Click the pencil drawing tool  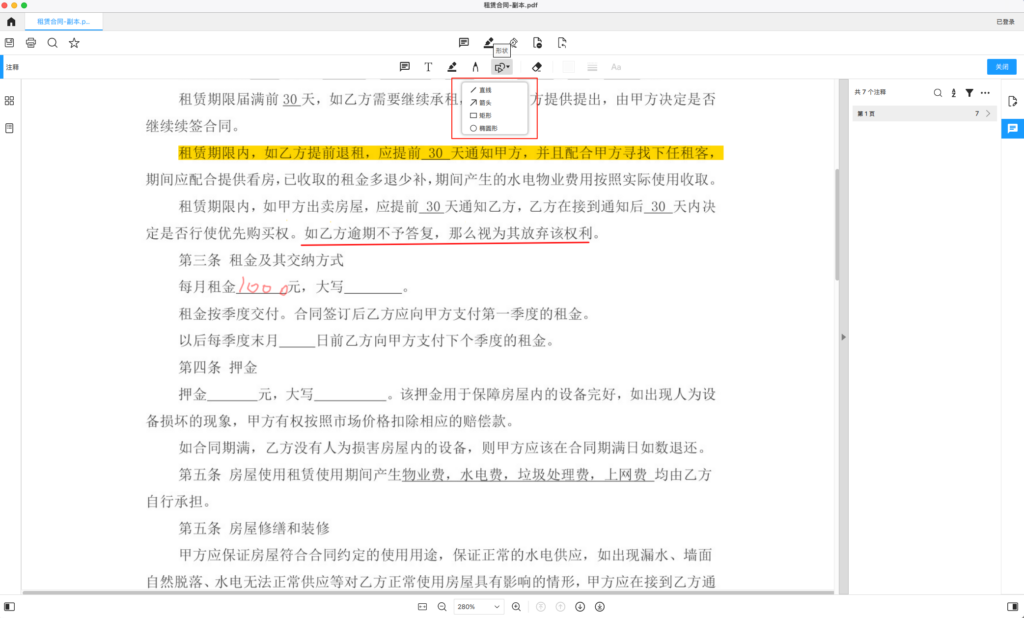pos(476,67)
